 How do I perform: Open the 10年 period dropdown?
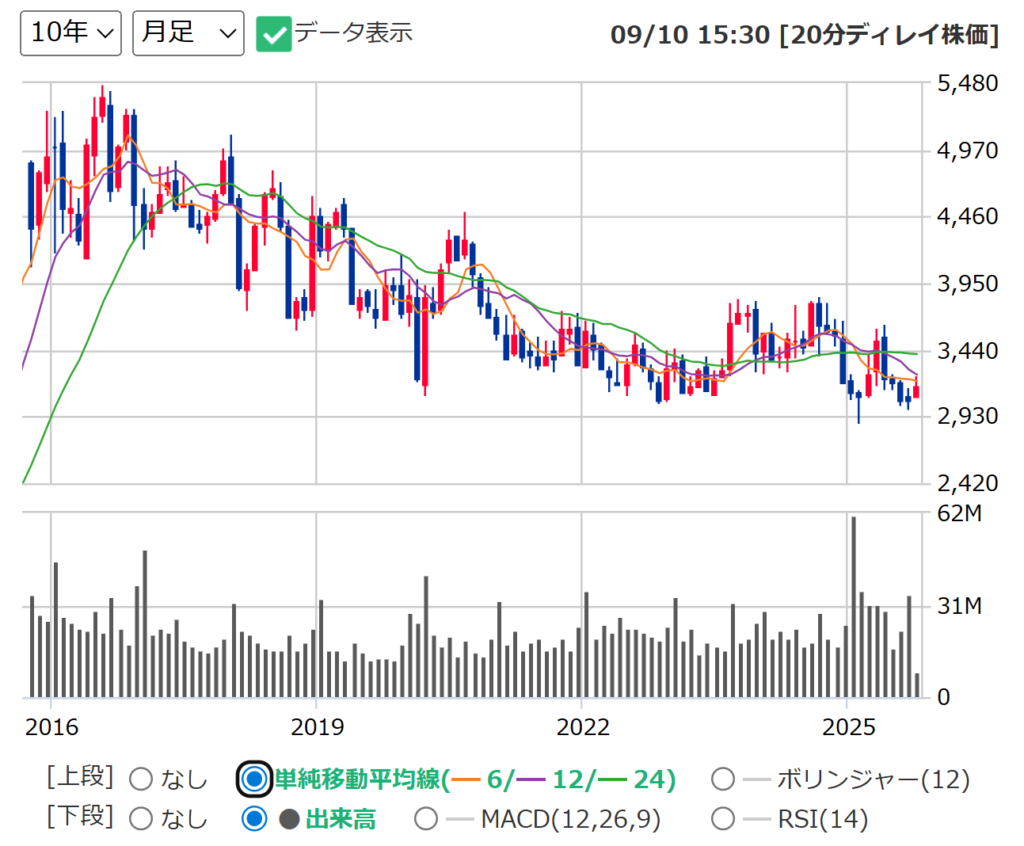click(x=71, y=33)
